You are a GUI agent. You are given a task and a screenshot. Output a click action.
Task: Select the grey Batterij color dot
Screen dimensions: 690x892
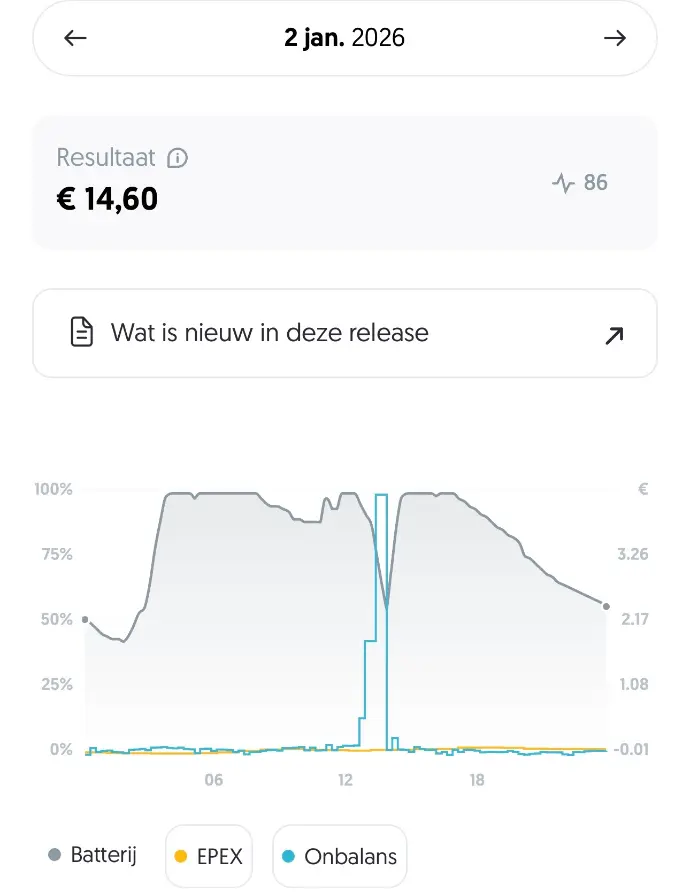click(55, 855)
